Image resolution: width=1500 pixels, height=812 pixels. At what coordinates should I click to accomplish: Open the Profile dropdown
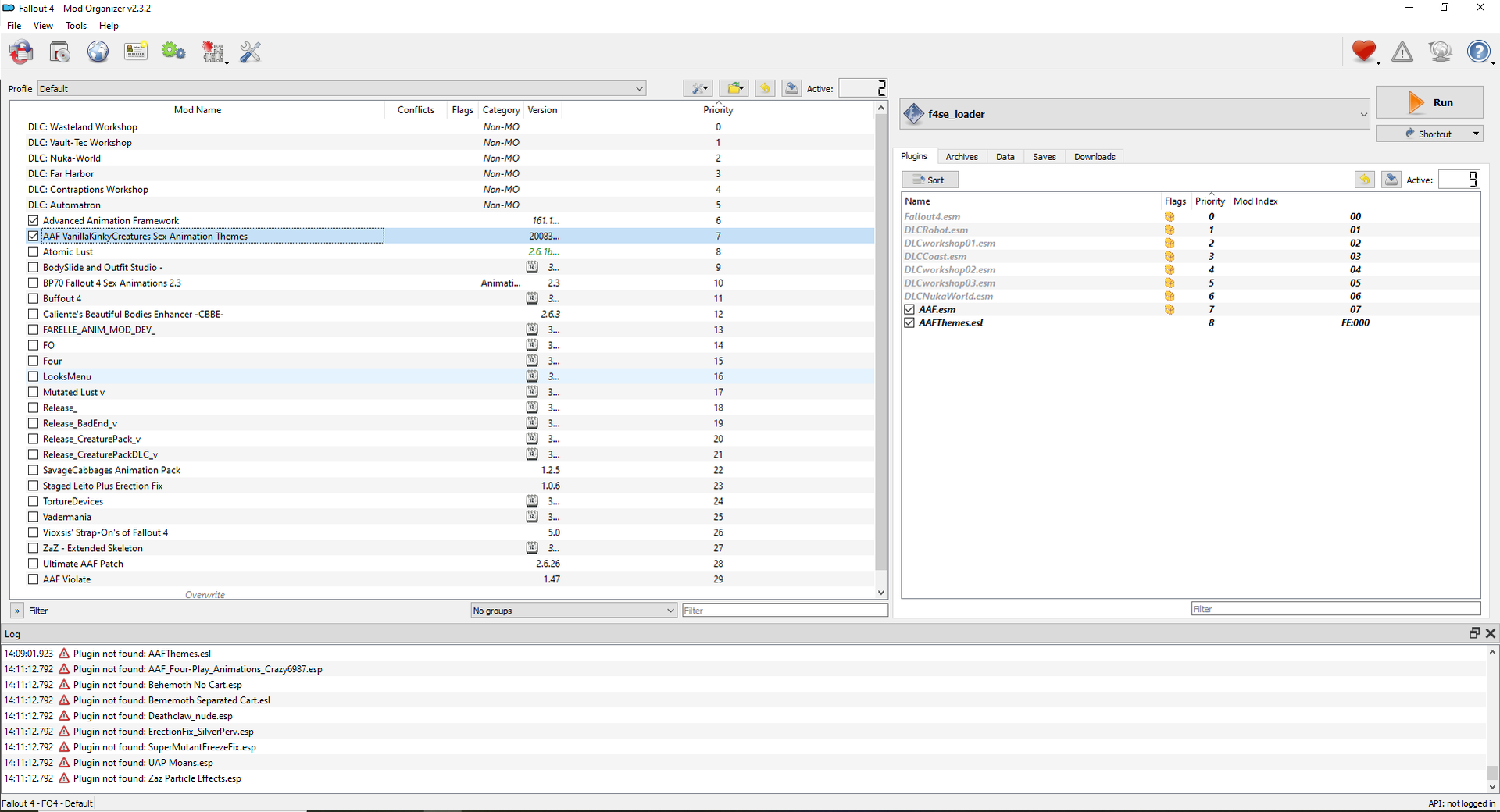[342, 88]
